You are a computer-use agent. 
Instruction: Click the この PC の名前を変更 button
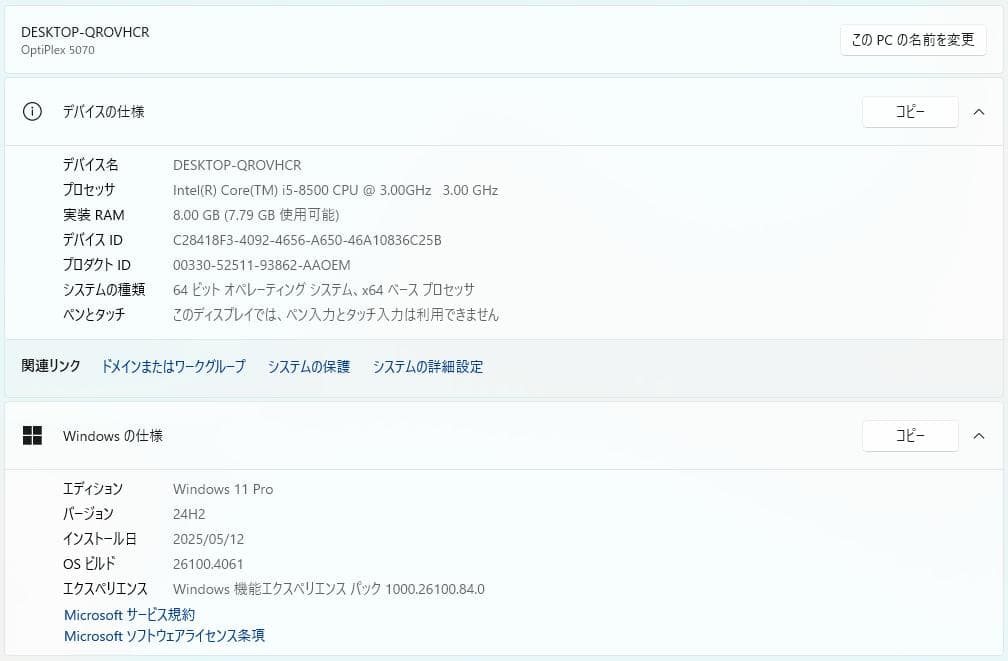[911, 40]
